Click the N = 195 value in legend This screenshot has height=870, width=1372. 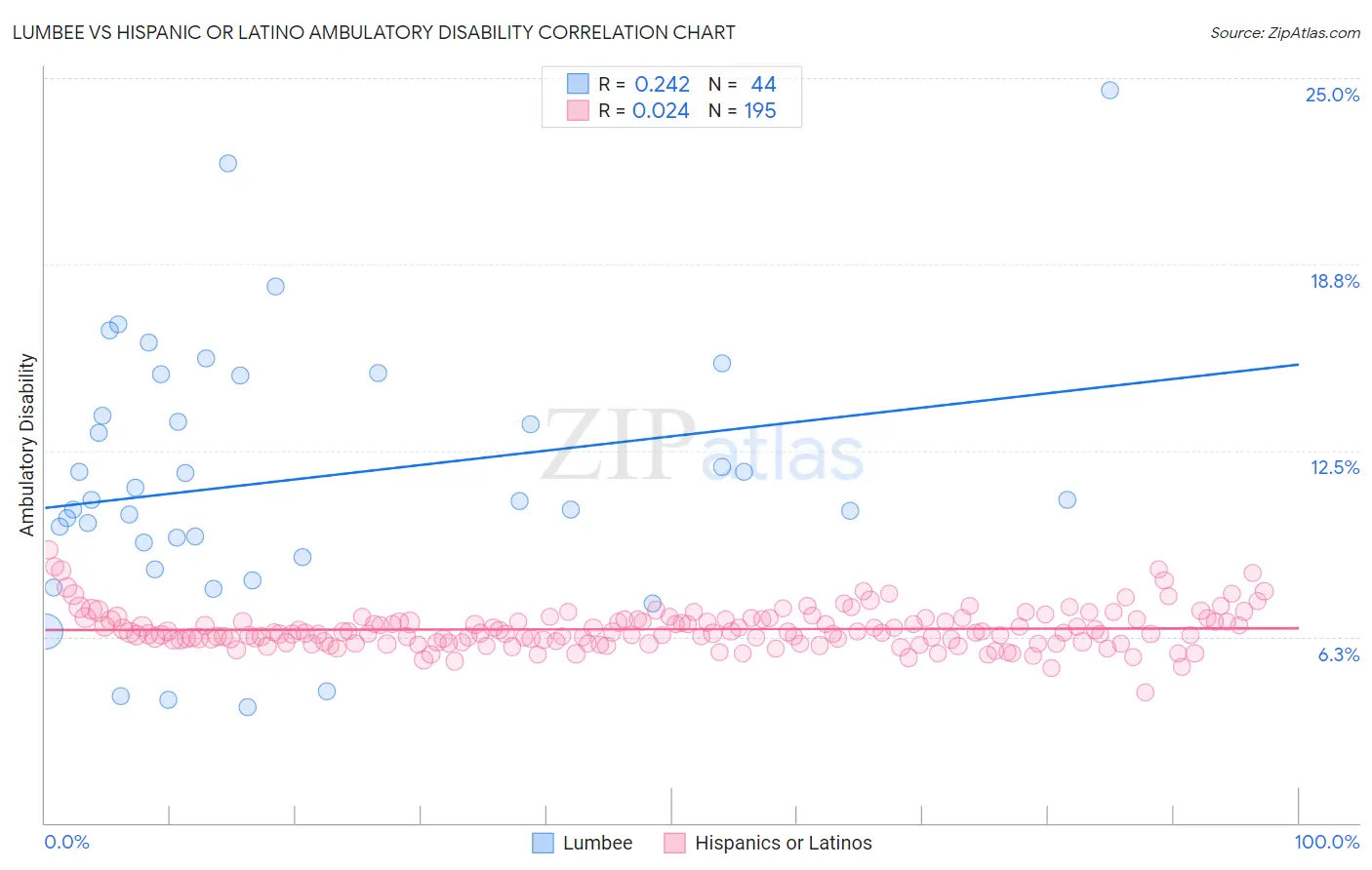pyautogui.click(x=743, y=110)
